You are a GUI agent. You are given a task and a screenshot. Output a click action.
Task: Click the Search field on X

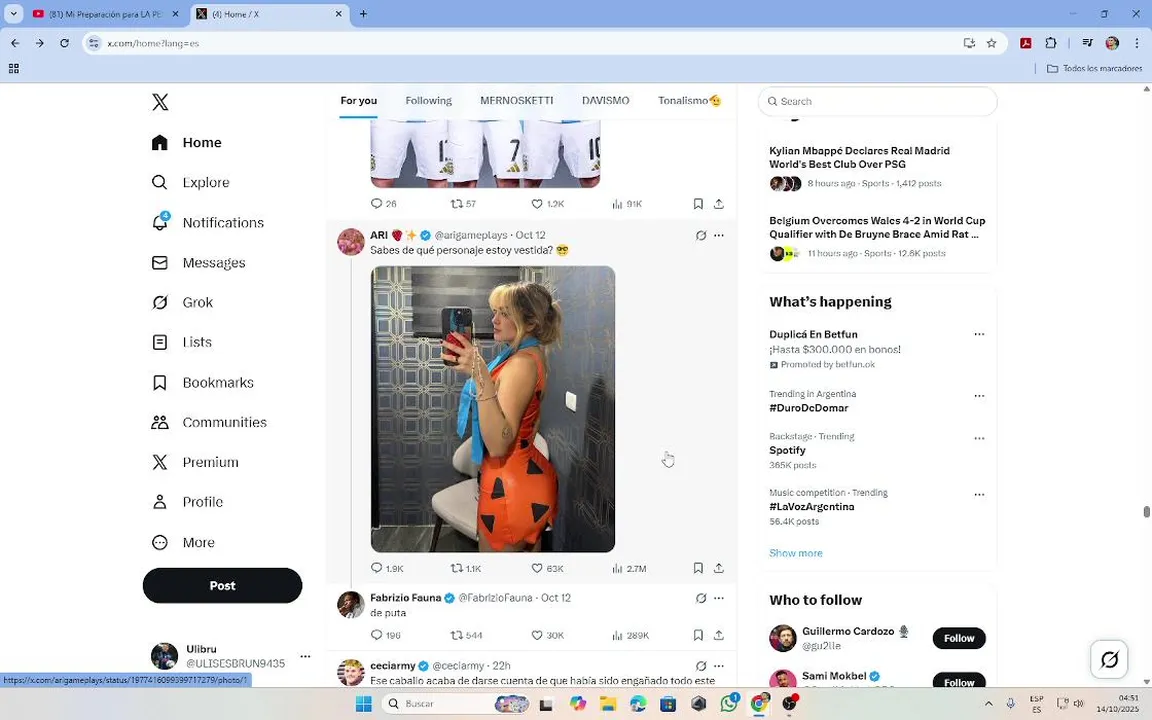877,101
